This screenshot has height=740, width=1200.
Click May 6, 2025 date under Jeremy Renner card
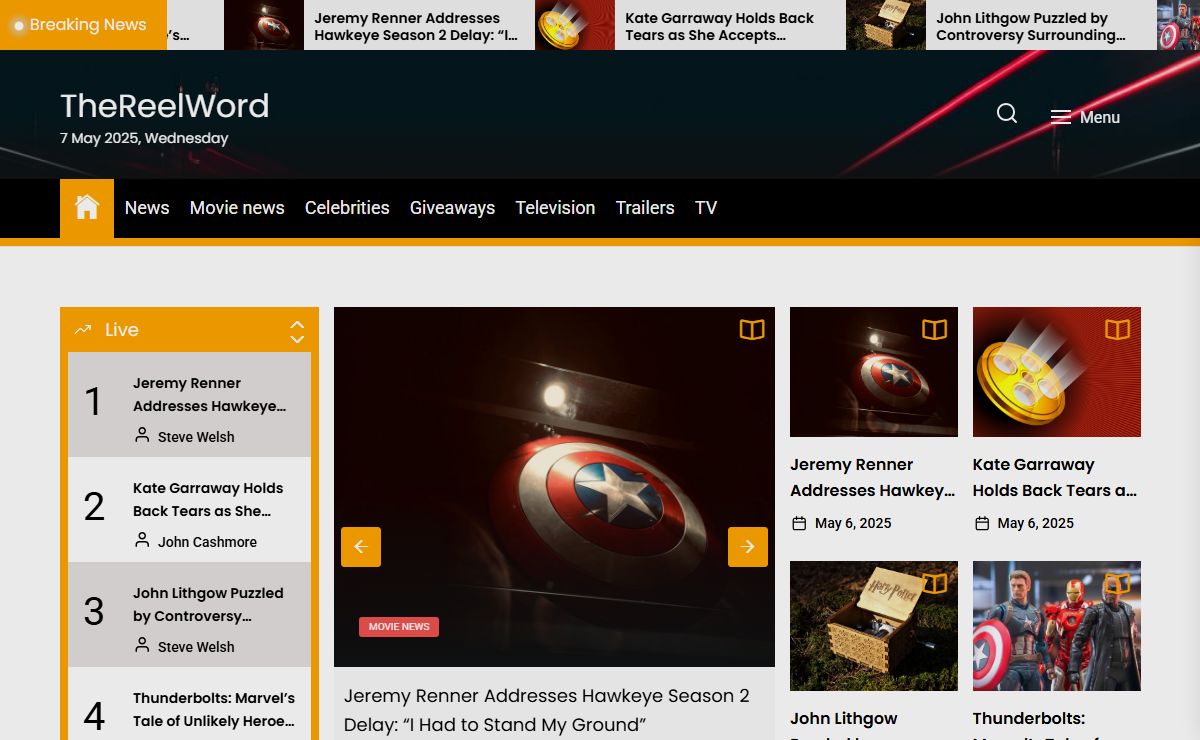click(853, 523)
